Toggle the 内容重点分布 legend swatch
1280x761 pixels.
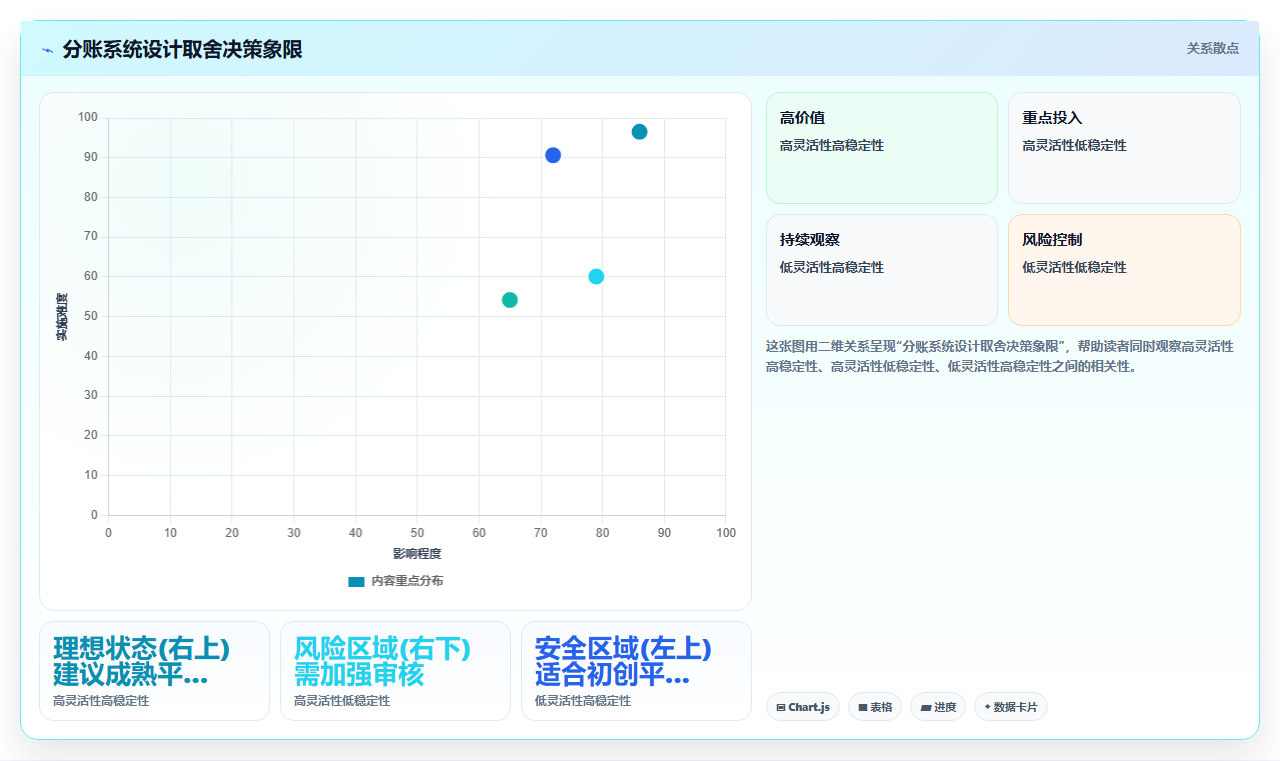[356, 581]
